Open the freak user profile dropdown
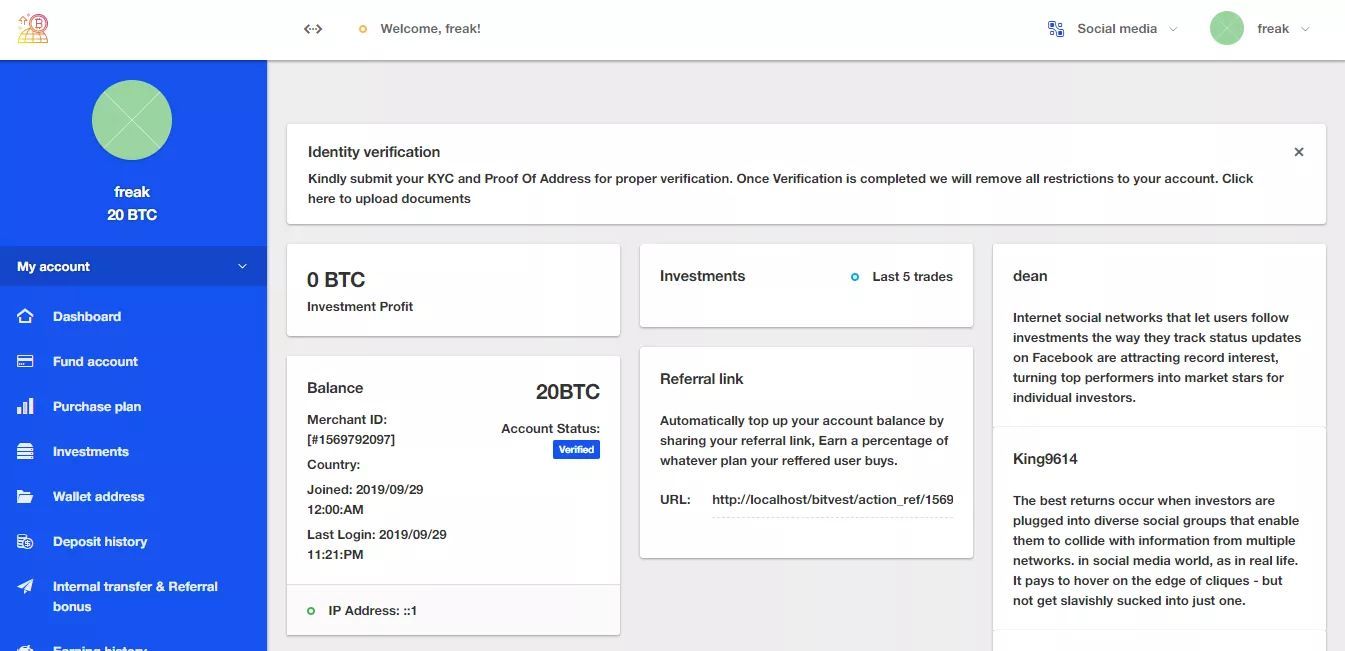The height and width of the screenshot is (651, 1345). click(x=1260, y=29)
